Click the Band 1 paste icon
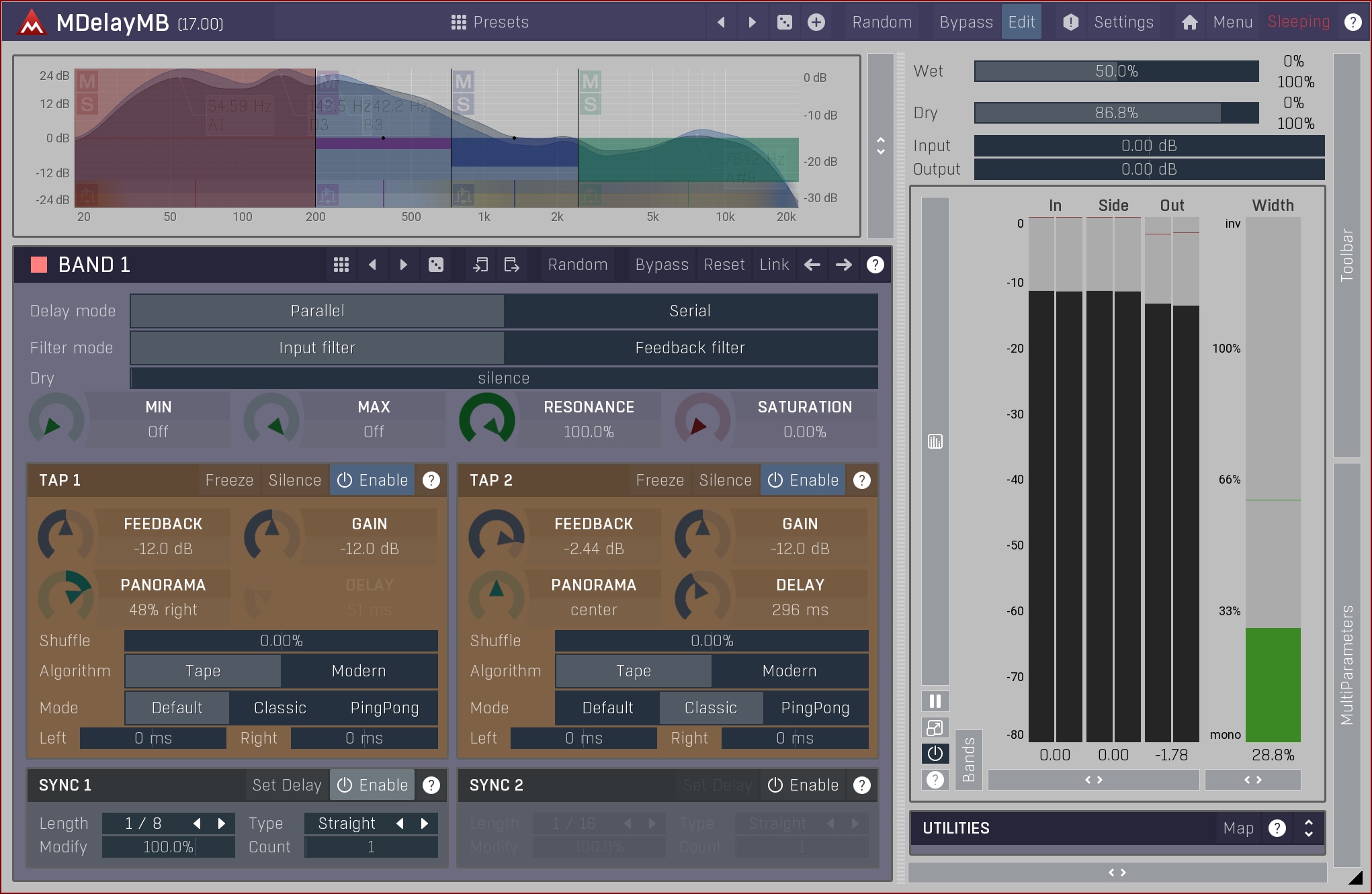Screen dimensions: 1372x894 [511, 265]
